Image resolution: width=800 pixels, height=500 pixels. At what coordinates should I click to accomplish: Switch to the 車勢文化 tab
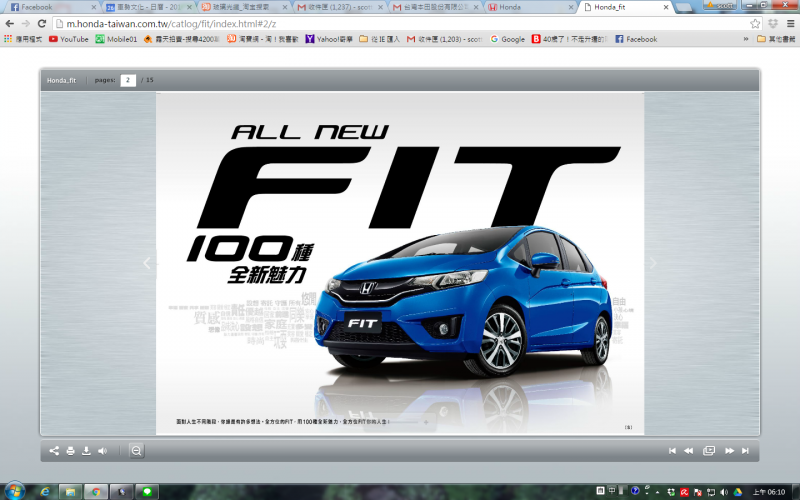coord(146,7)
